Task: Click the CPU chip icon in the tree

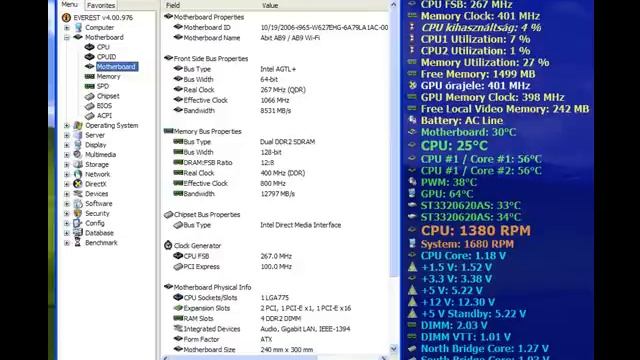Action: click(x=89, y=47)
